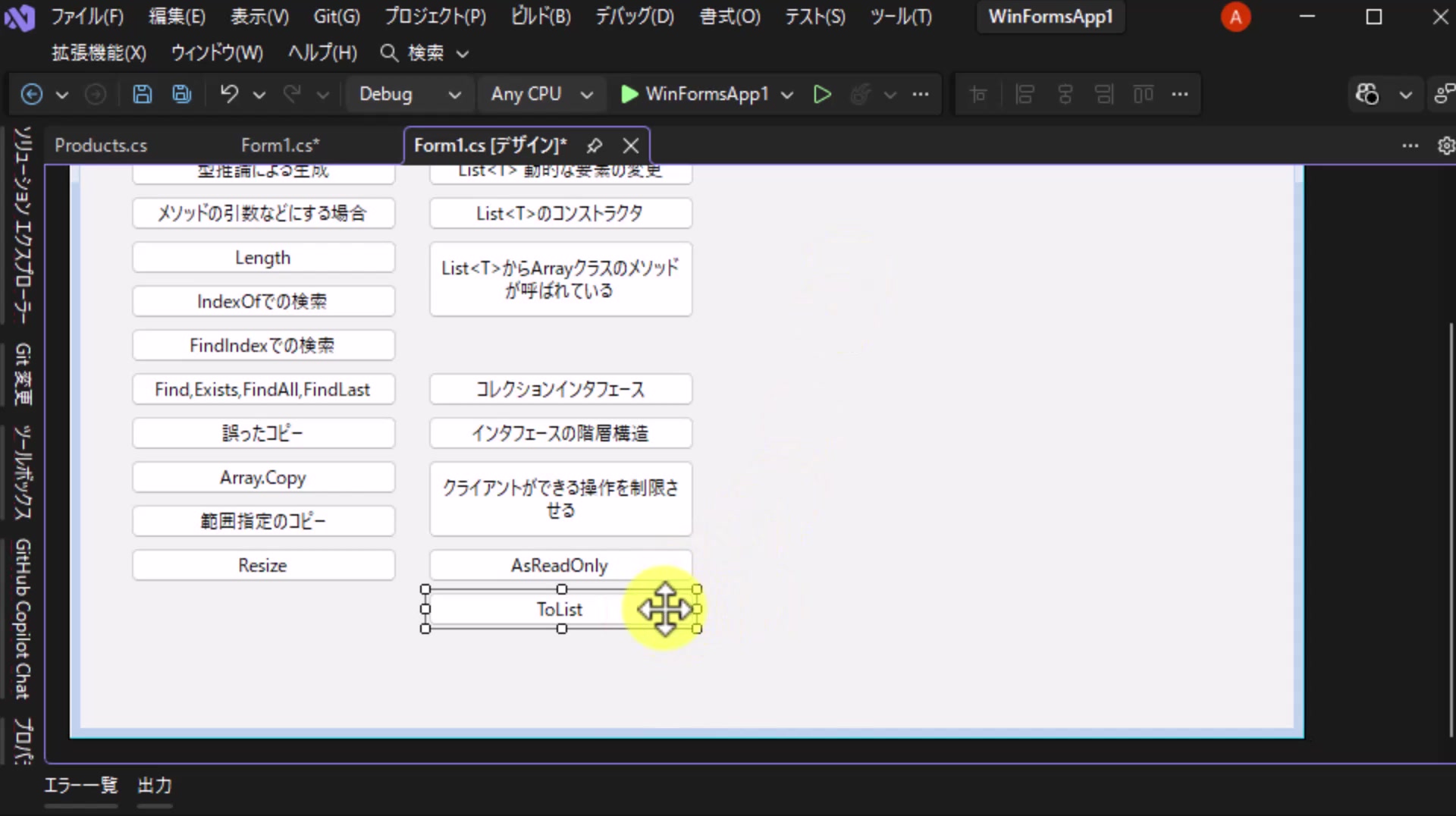Click the search magnifier in menu bar
Screen dimensions: 1456x816
pos(389,53)
